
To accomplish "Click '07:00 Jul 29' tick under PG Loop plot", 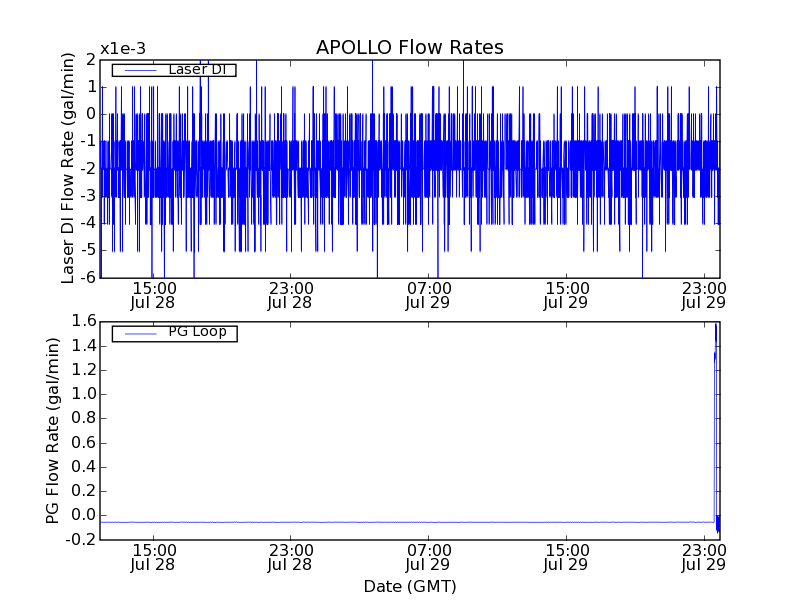I will (429, 558).
